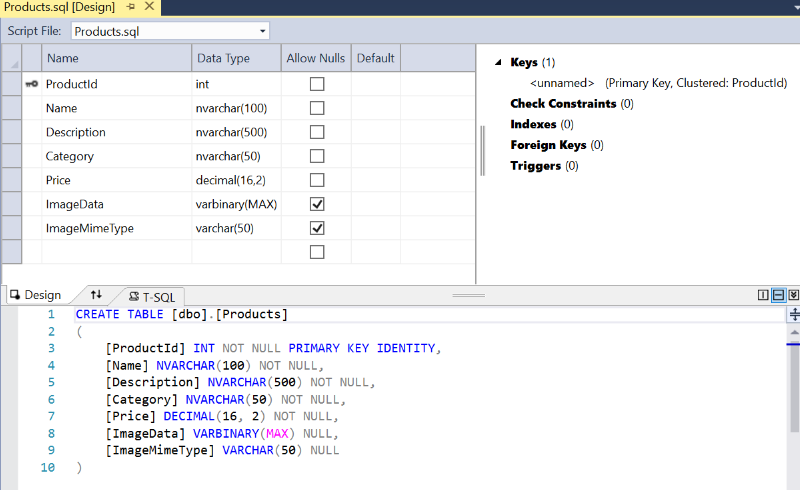Toggle Allow Nulls for Name column
The height and width of the screenshot is (490, 800).
click(x=317, y=108)
